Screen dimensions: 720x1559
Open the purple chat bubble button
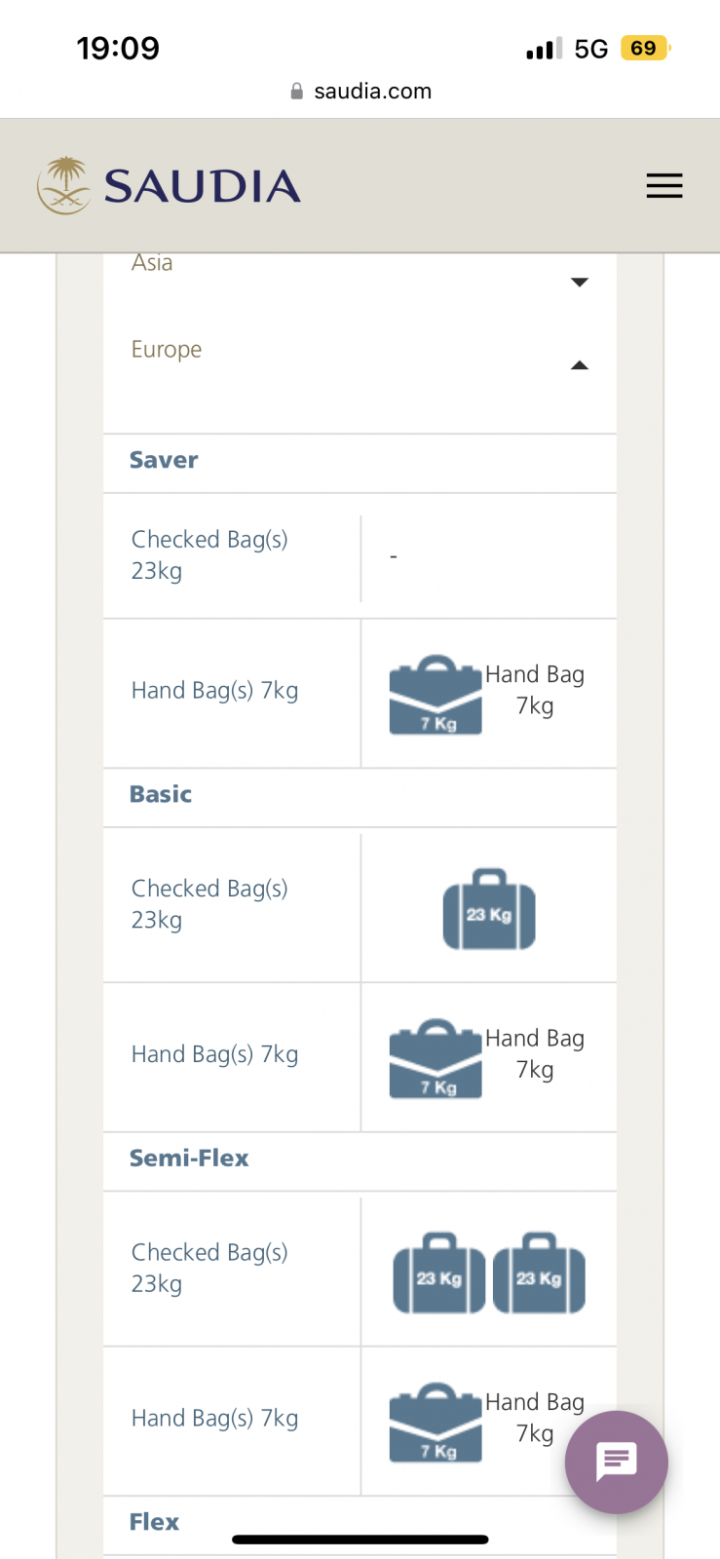[616, 1462]
